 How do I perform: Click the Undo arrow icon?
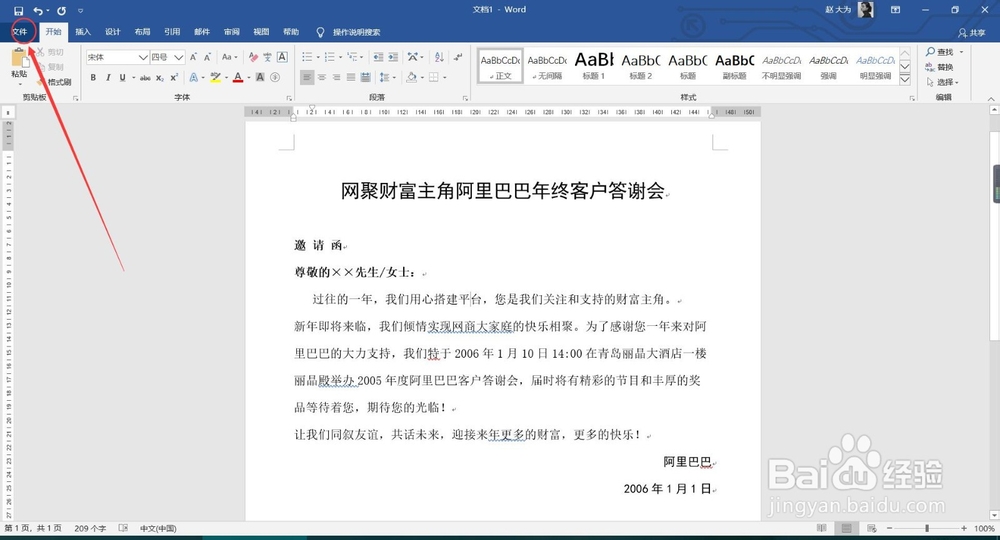tap(38, 10)
